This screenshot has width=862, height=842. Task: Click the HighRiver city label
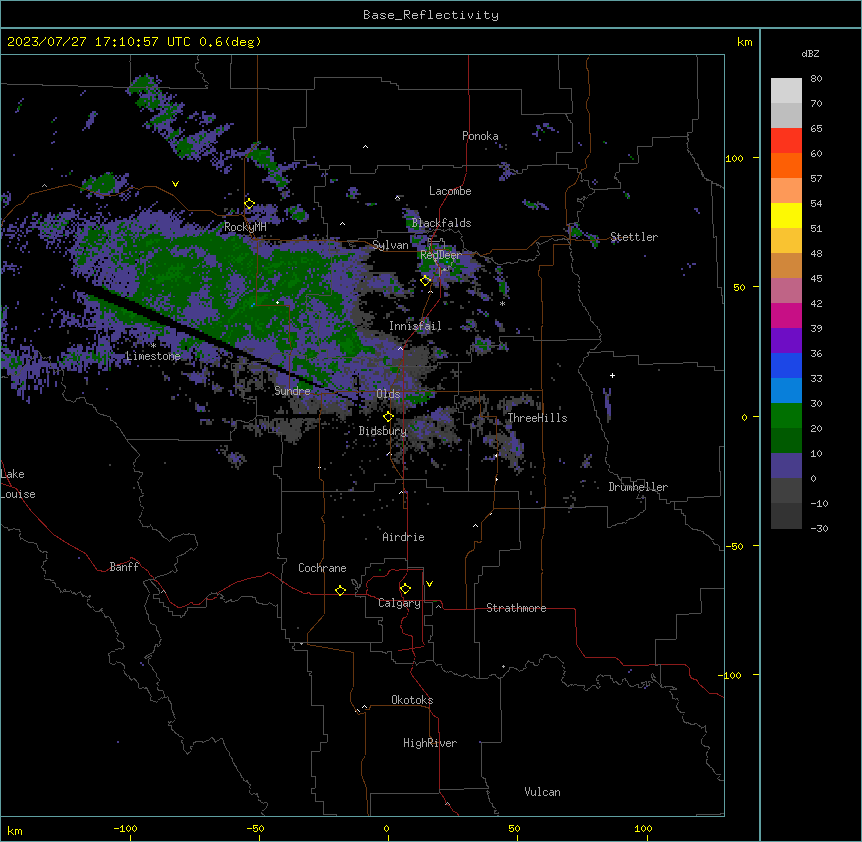[430, 743]
